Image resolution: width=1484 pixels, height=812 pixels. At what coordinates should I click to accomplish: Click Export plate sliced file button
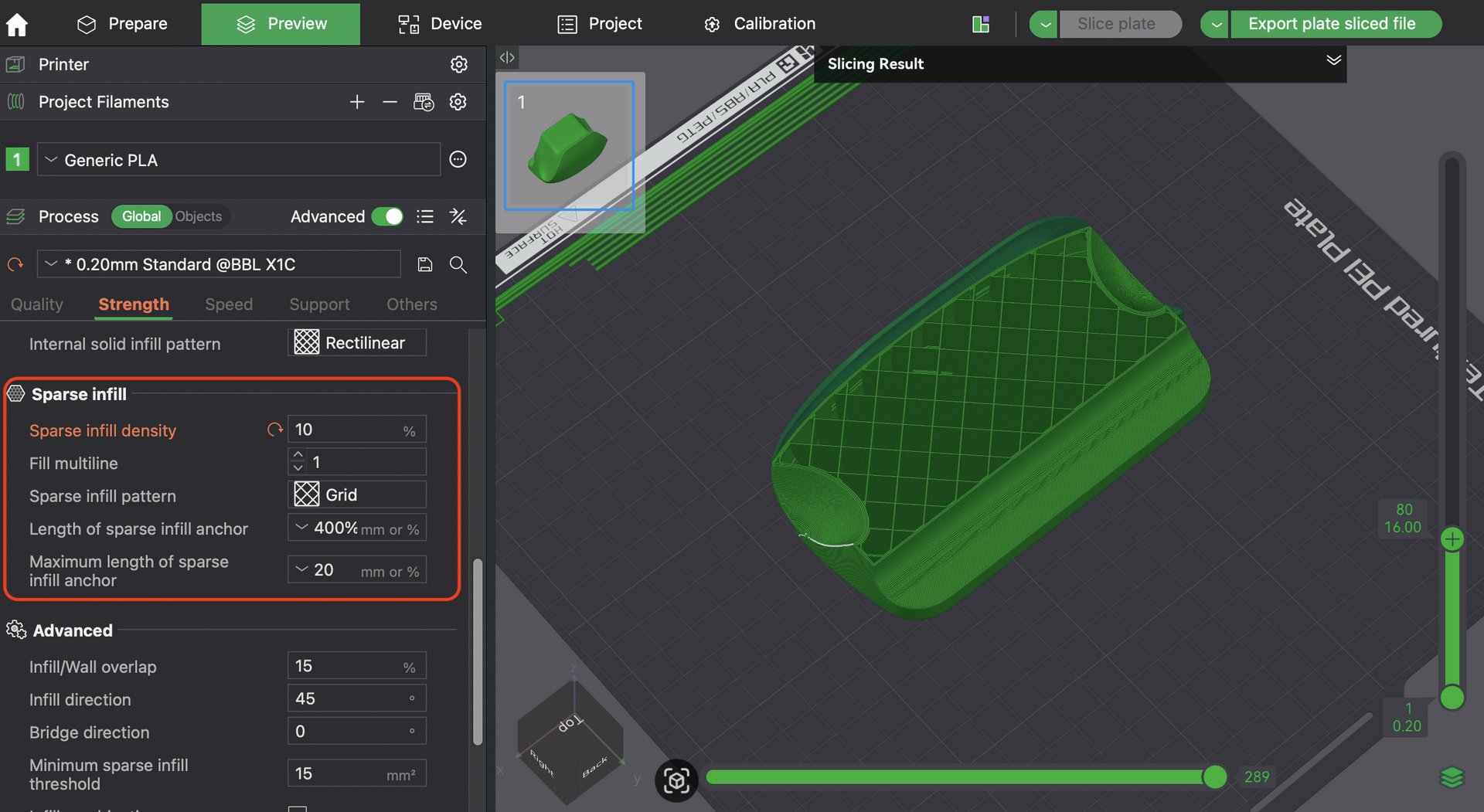(1331, 24)
